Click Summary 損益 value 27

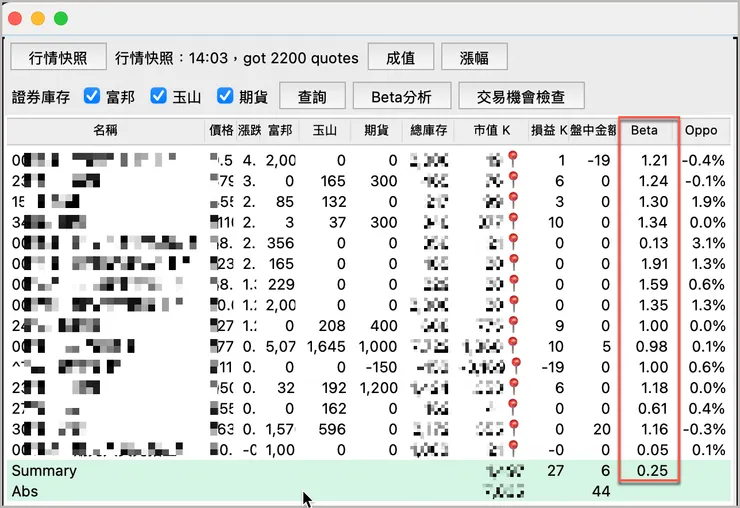pyautogui.click(x=556, y=471)
